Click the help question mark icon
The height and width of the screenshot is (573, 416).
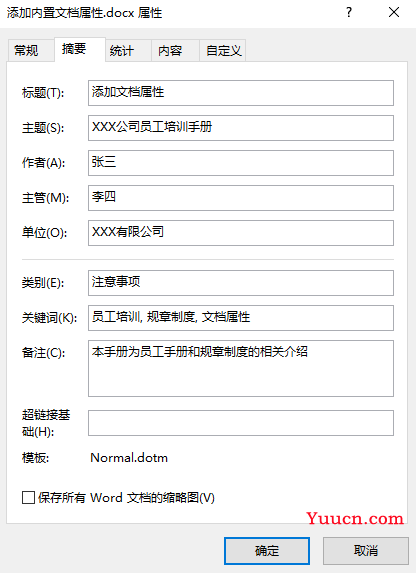pyautogui.click(x=349, y=12)
